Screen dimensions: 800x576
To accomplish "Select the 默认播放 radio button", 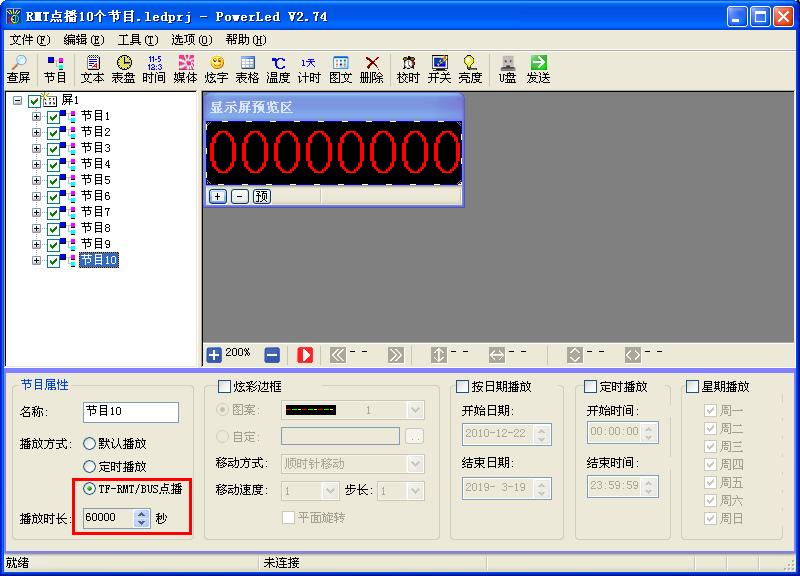I will coord(90,443).
